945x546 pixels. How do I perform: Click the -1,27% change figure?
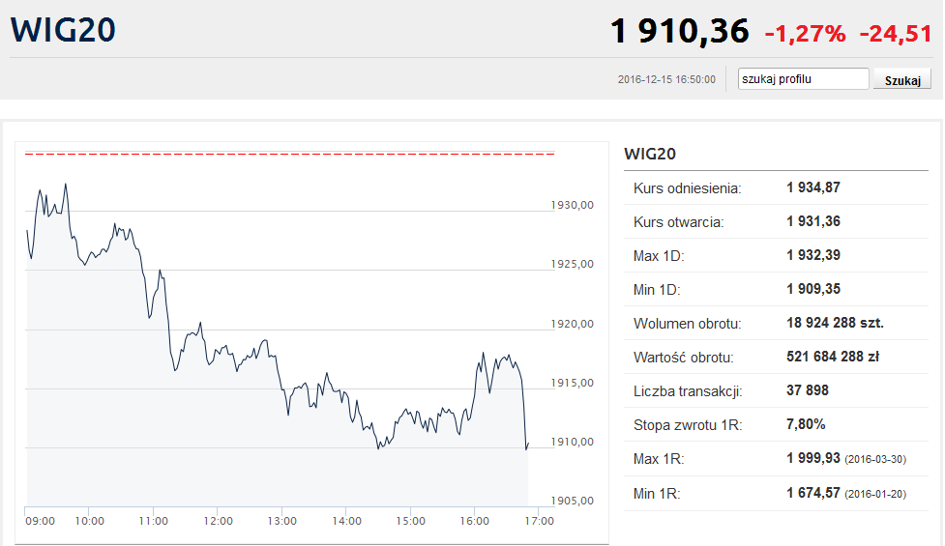(805, 33)
